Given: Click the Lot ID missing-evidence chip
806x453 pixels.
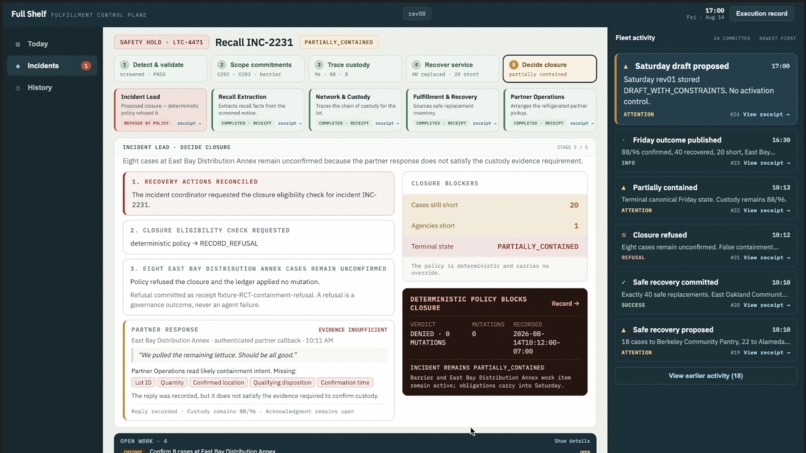Looking at the screenshot, I should [143, 383].
